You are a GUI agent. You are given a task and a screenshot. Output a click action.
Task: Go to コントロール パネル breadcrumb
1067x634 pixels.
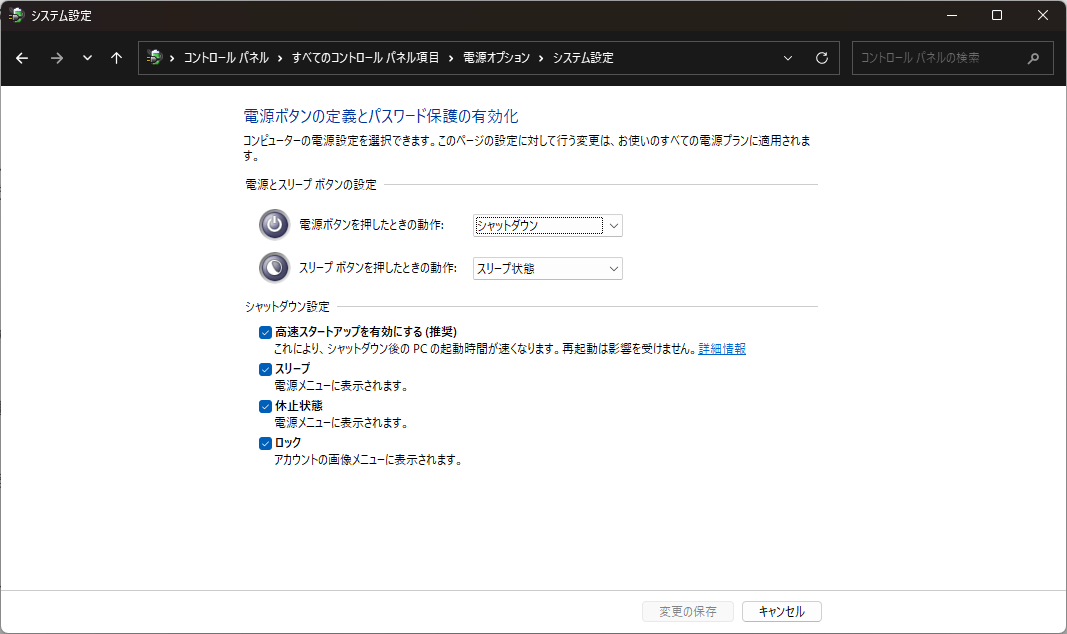226,58
